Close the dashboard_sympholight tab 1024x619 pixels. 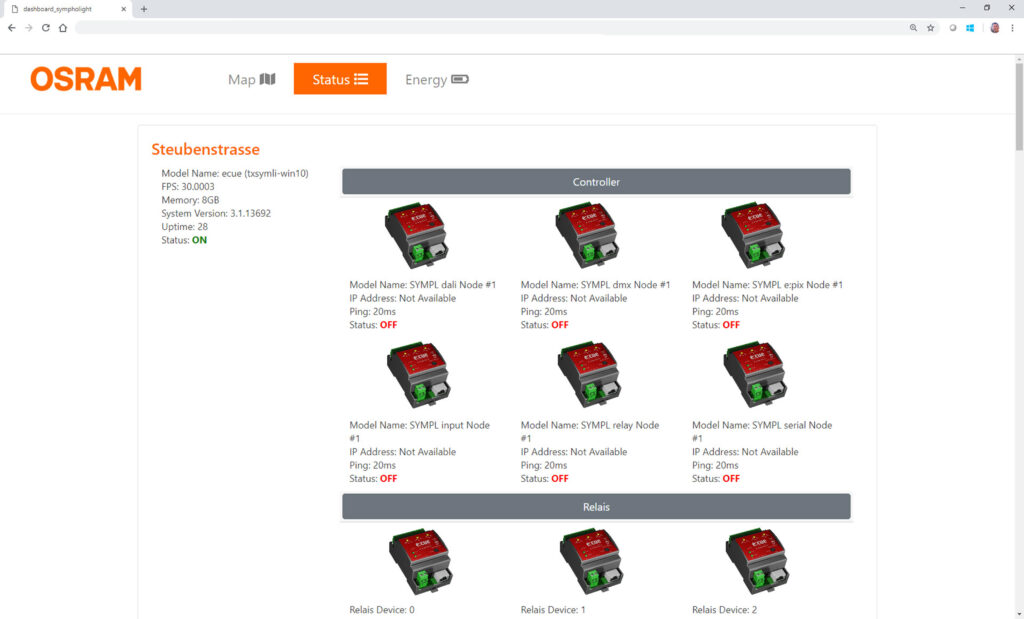pos(123,9)
